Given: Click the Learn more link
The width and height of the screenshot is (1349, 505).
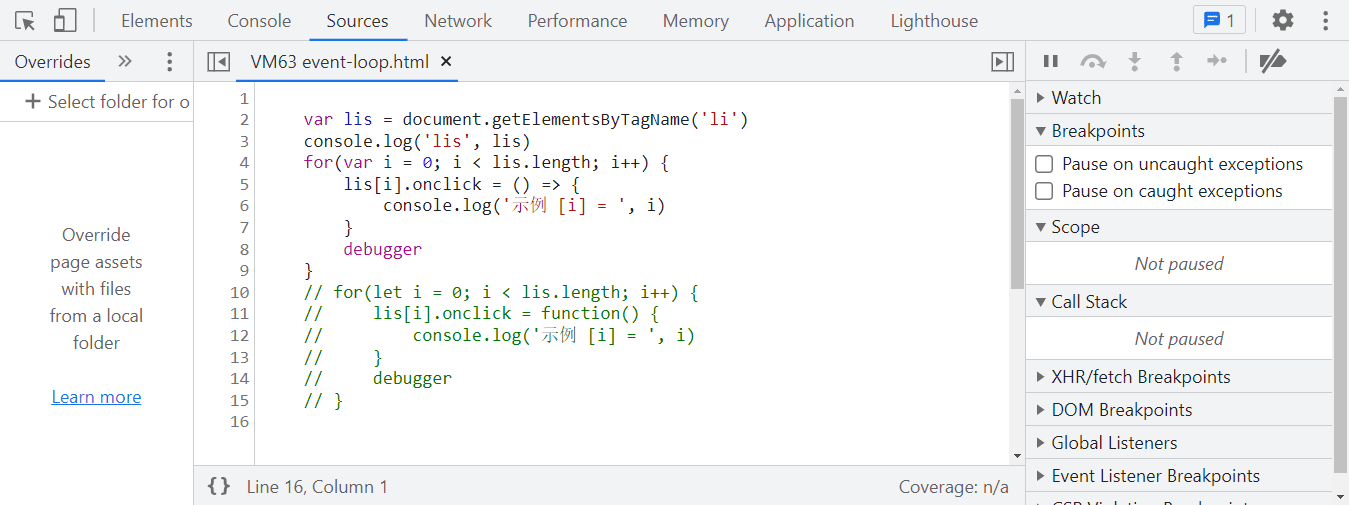Looking at the screenshot, I should point(96,397).
